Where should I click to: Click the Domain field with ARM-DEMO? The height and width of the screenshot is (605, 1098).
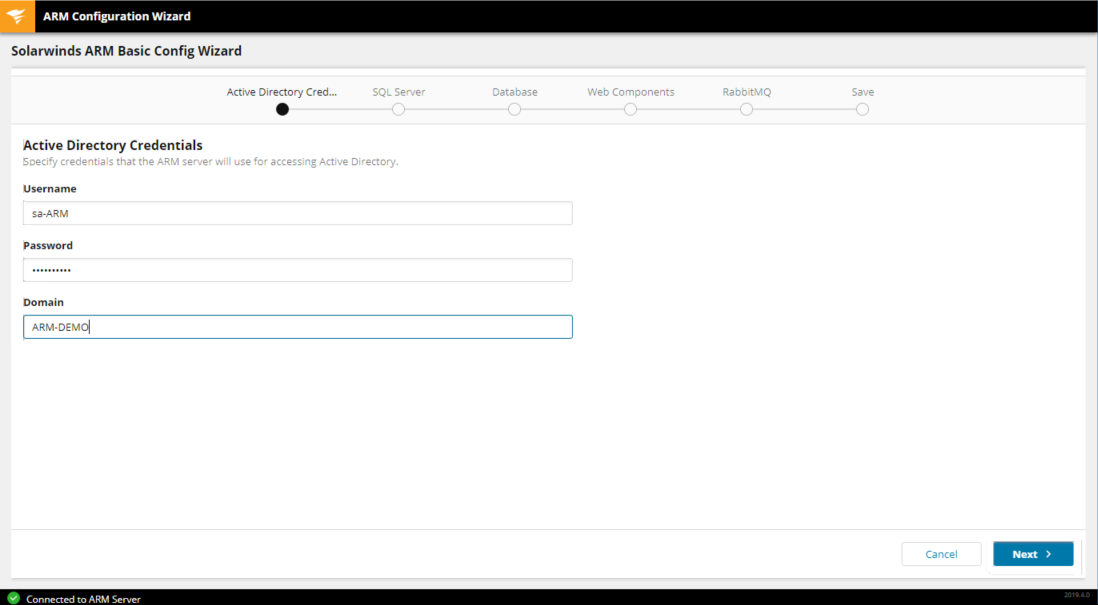point(297,327)
